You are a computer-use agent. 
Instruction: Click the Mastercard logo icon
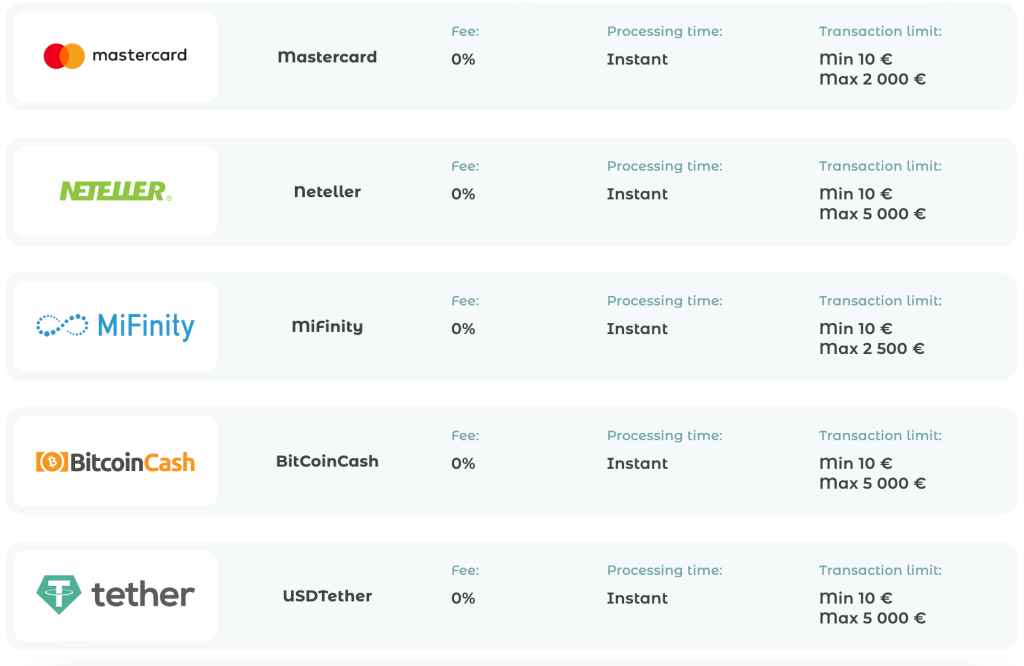(115, 56)
